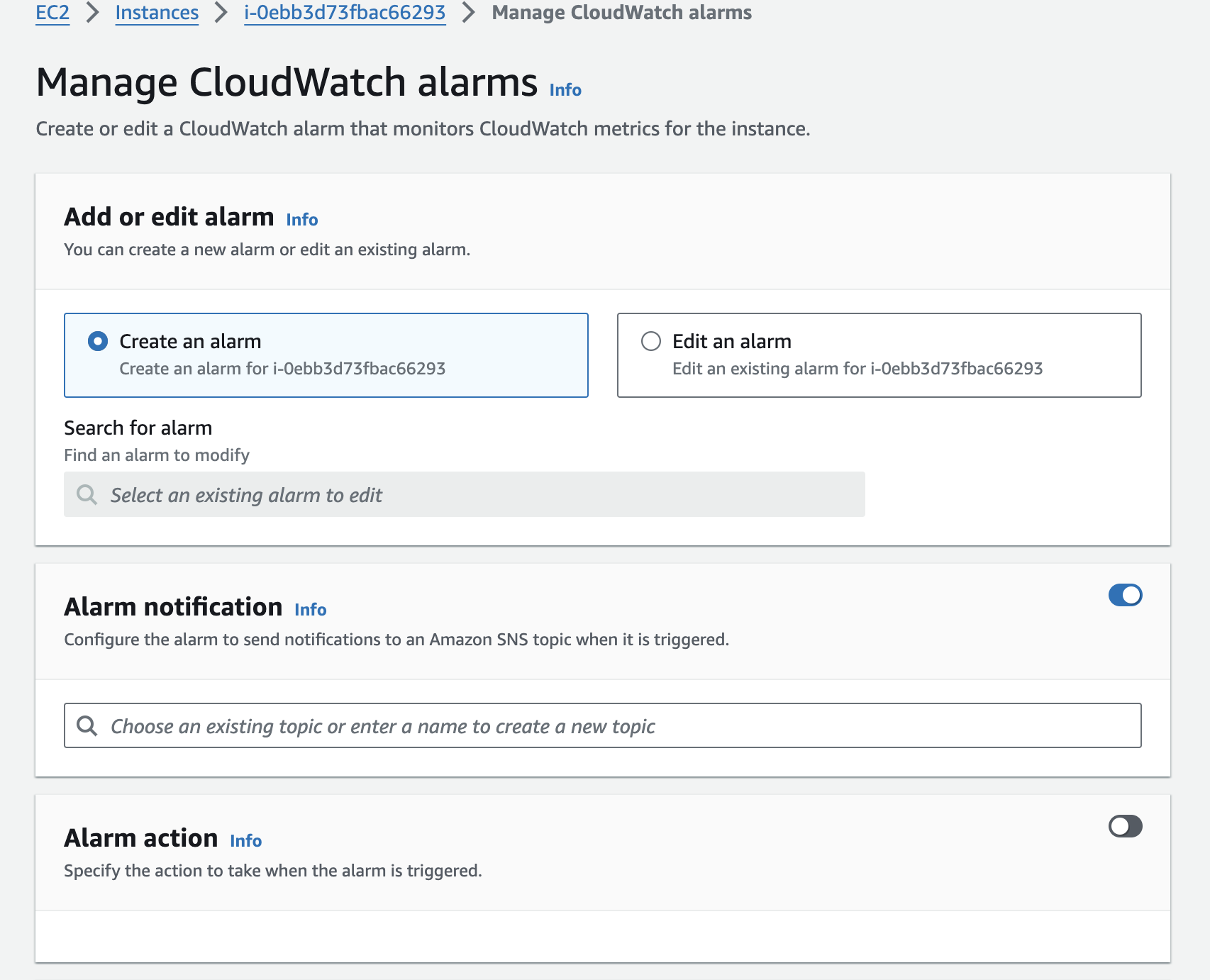Open Info beside the Manage CloudWatch alarms heading
The height and width of the screenshot is (980, 1210).
click(x=565, y=90)
